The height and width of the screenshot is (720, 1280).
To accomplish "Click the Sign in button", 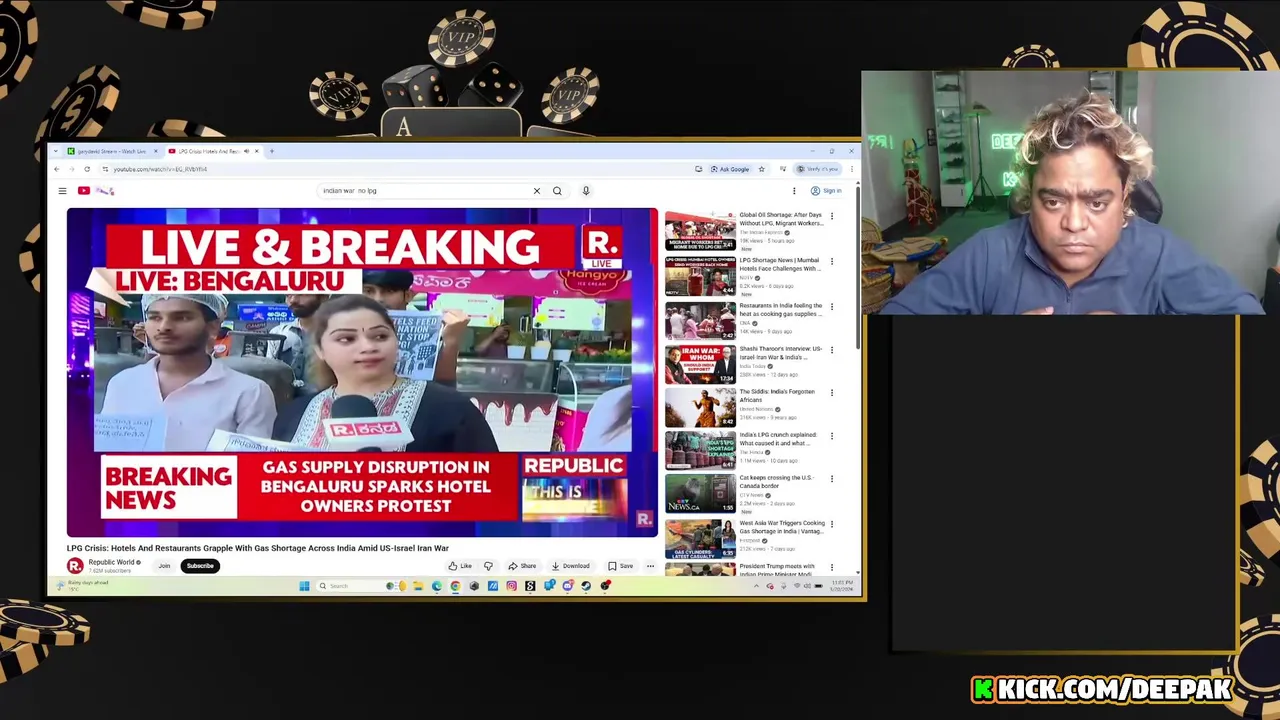I will 827,191.
